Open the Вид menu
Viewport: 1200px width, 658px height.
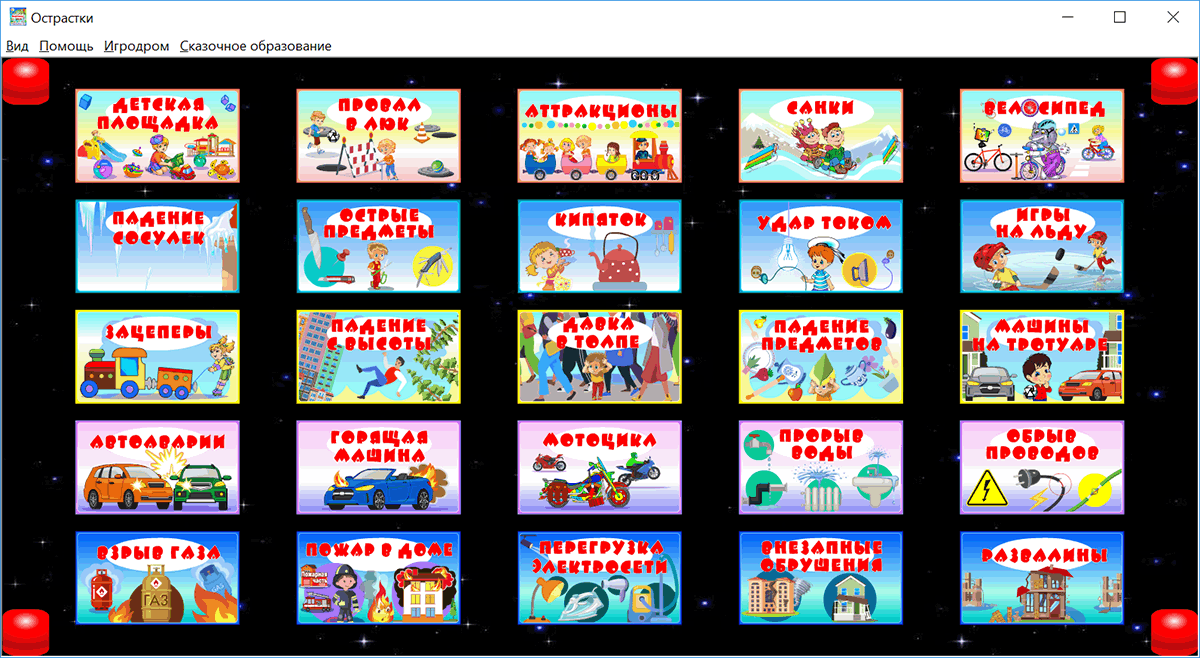pyautogui.click(x=17, y=46)
